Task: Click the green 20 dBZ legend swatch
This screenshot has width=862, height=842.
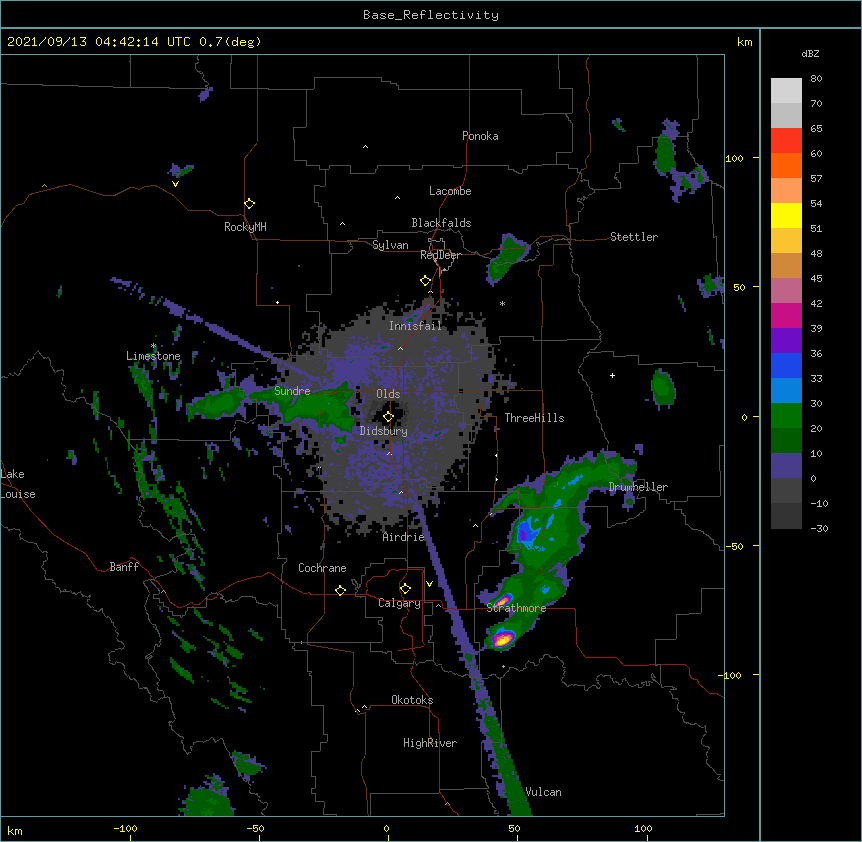Action: pyautogui.click(x=786, y=416)
